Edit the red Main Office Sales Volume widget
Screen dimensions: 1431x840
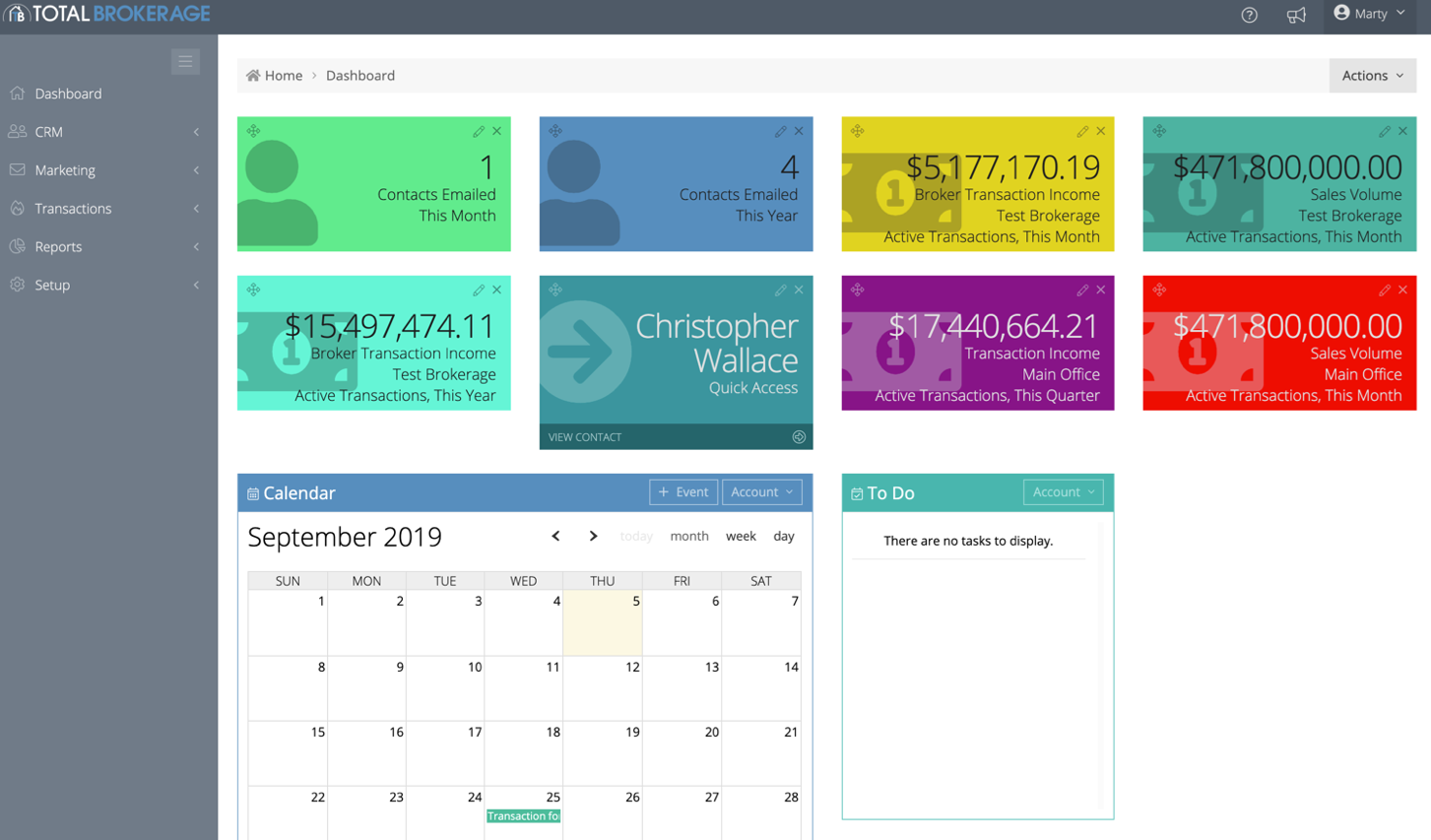(1385, 290)
